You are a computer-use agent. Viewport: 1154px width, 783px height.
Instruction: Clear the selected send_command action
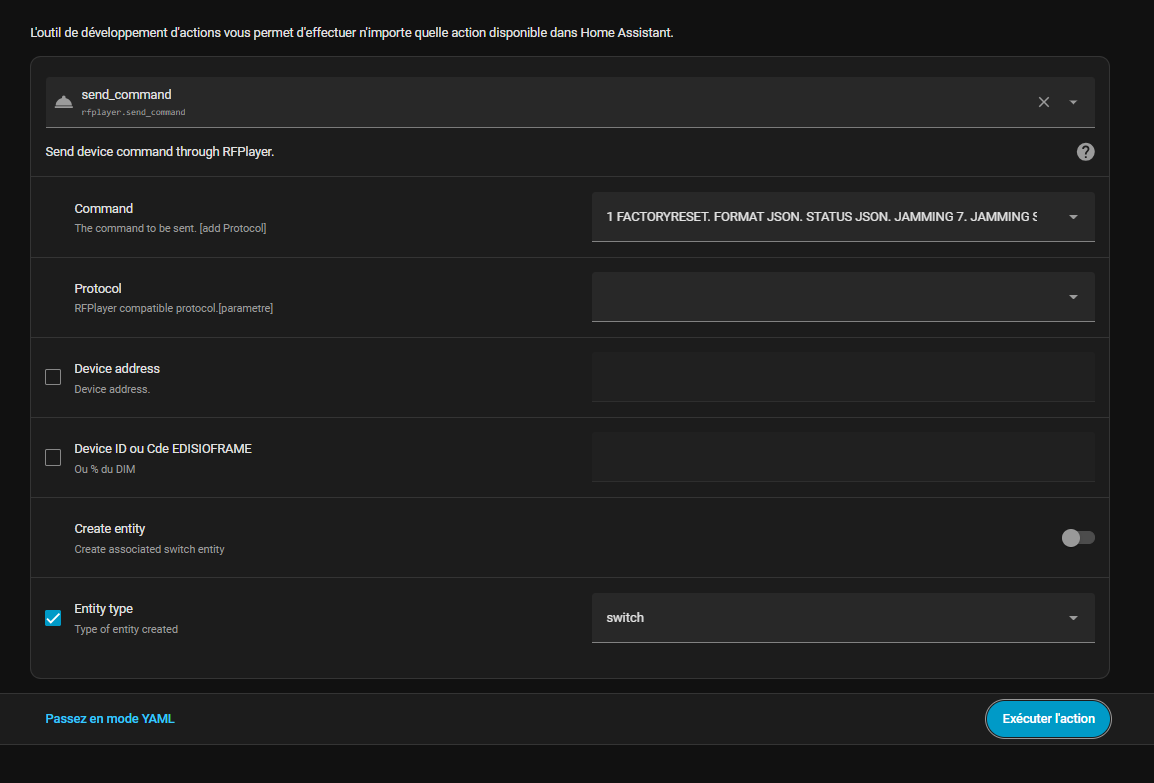1044,102
